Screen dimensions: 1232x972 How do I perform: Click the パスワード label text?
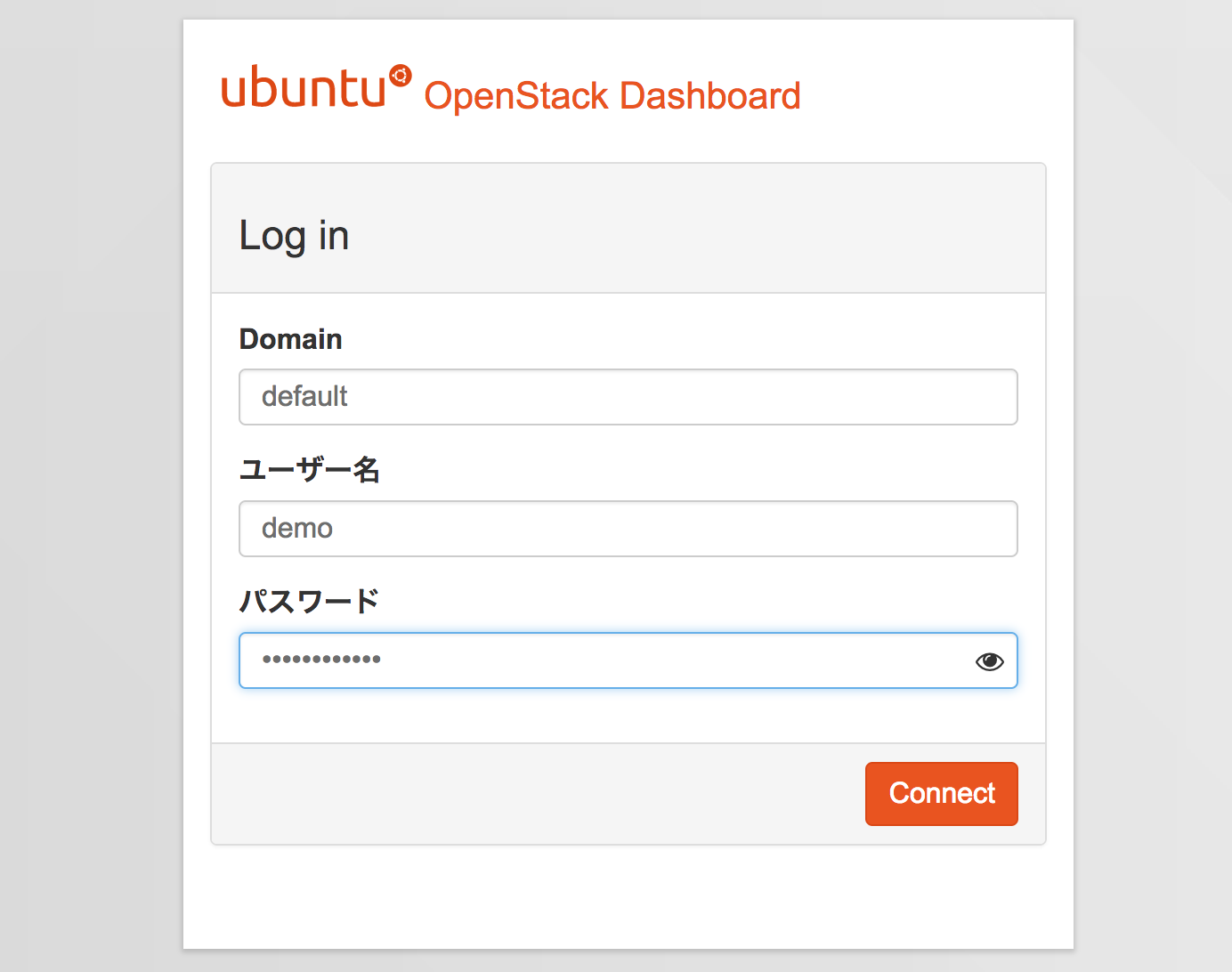(x=309, y=602)
